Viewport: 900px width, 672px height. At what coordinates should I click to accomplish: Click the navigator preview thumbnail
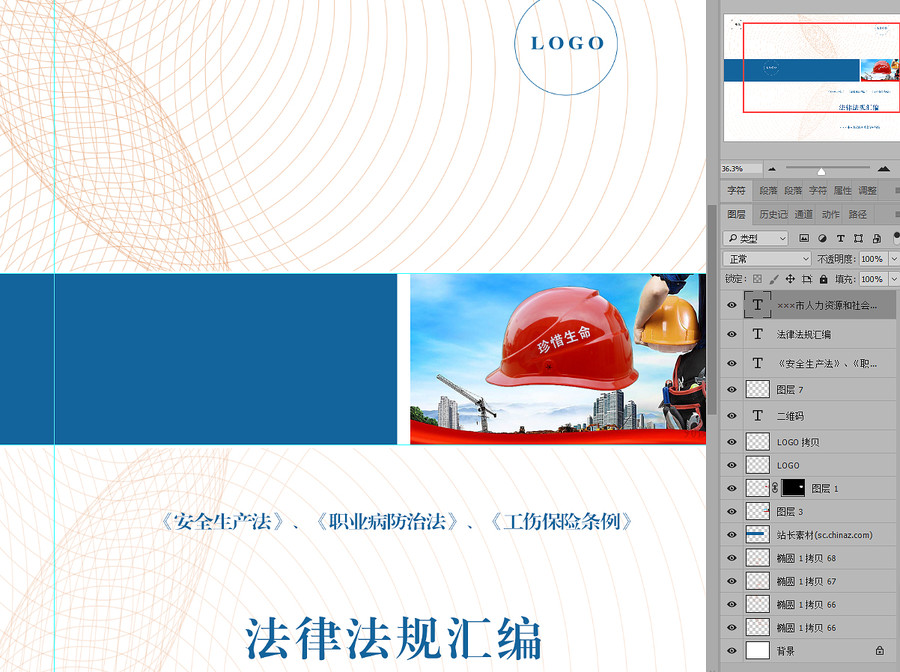812,78
